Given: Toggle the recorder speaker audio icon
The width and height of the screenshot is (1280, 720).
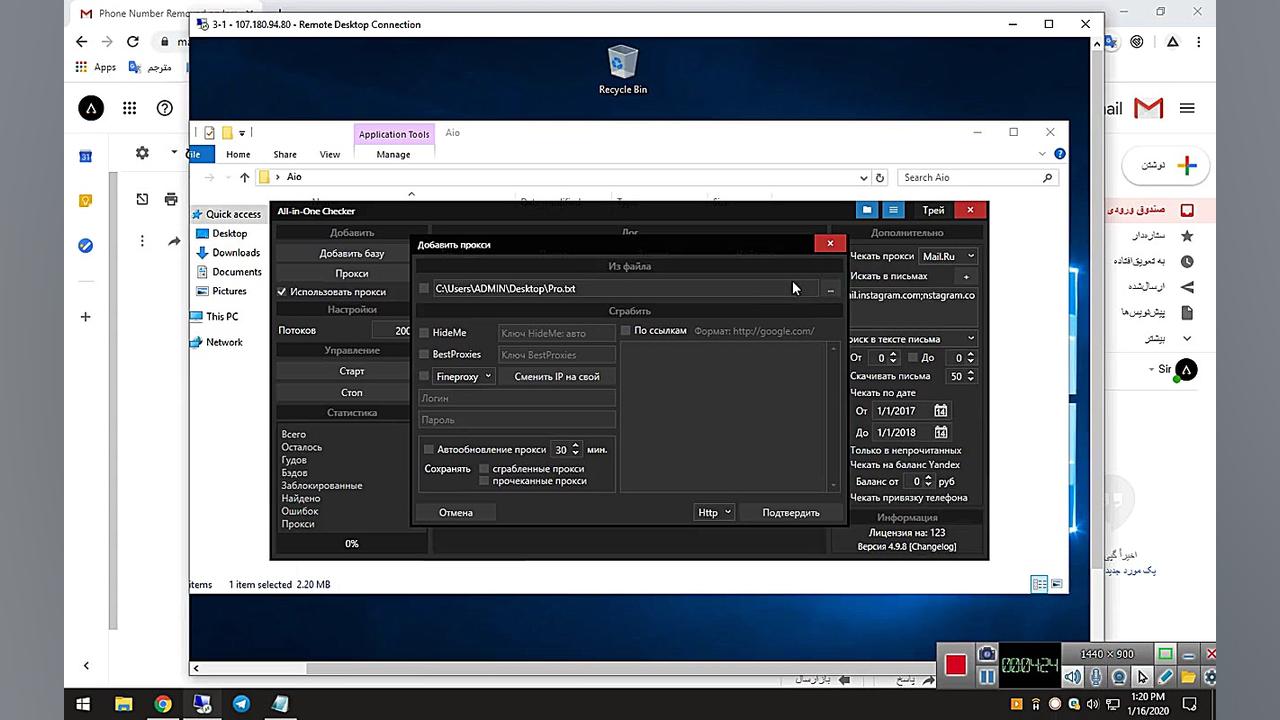Looking at the screenshot, I should 1073,677.
